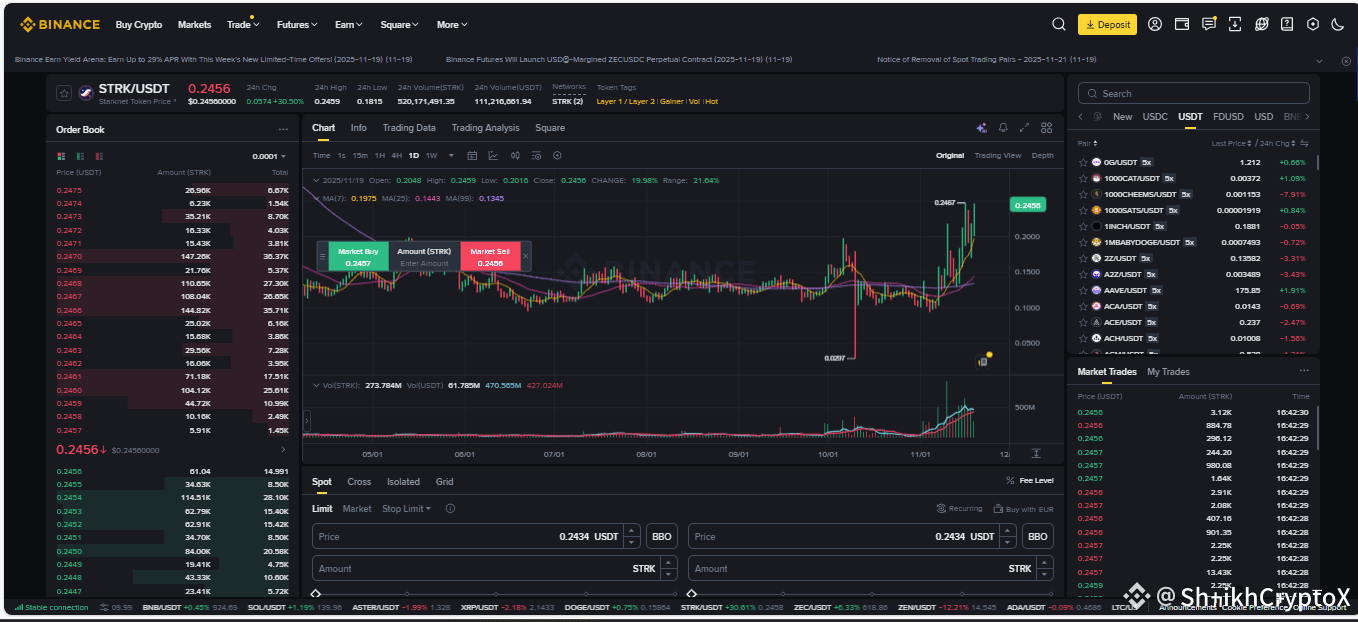
Task: Open Stop Limit order type dropdown
Action: click(406, 509)
